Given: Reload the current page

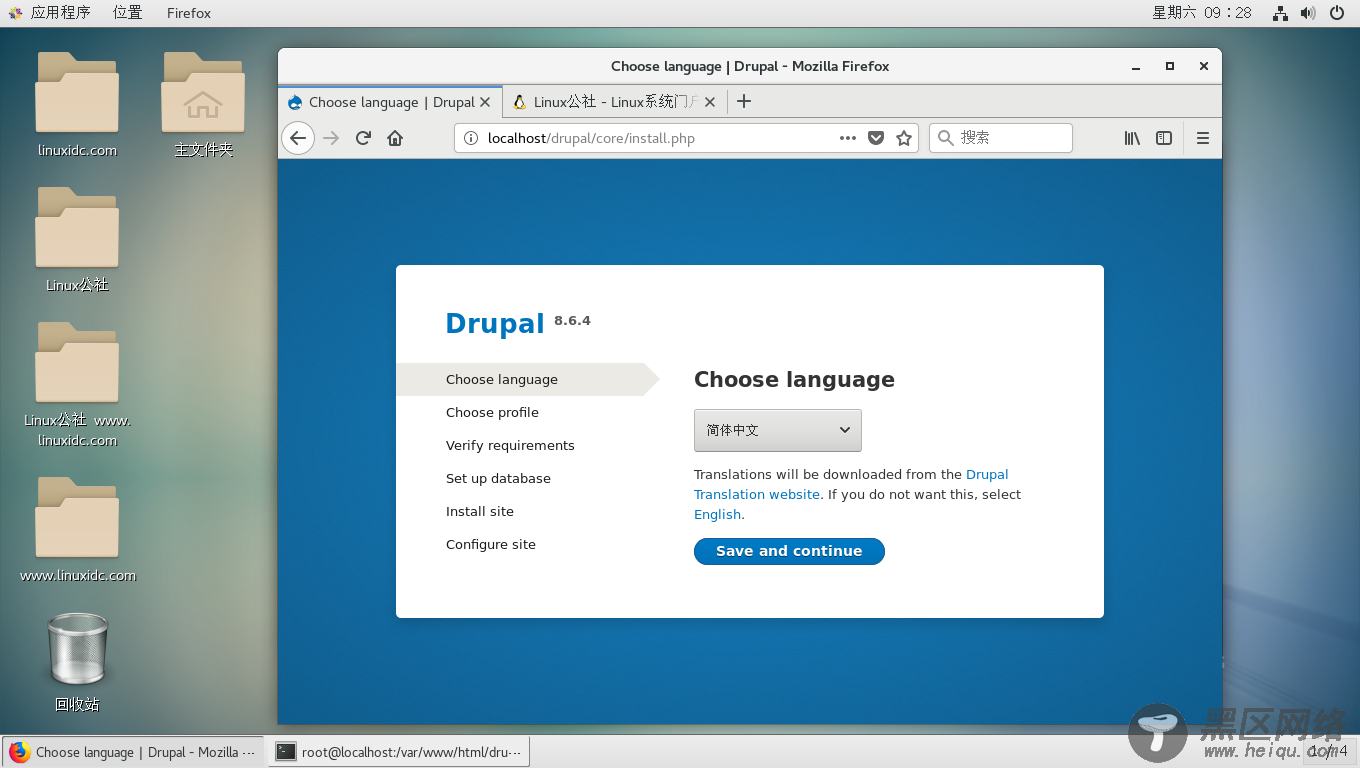Looking at the screenshot, I should coord(363,138).
